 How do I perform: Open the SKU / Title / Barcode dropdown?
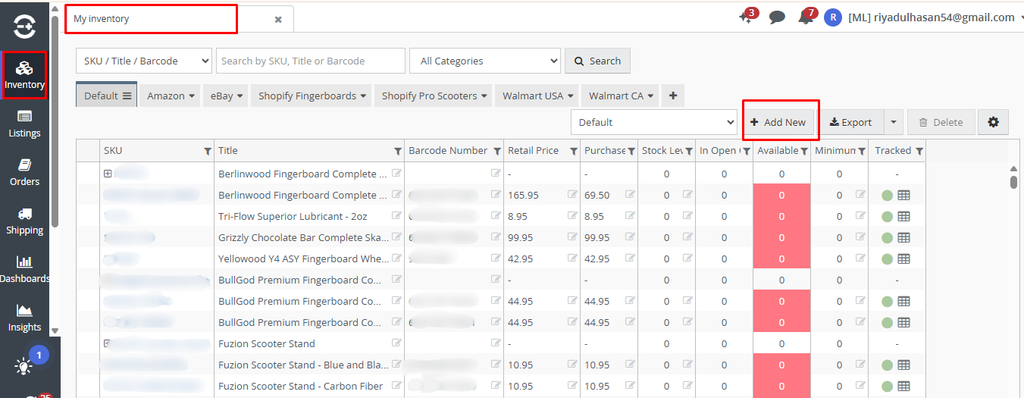click(144, 61)
